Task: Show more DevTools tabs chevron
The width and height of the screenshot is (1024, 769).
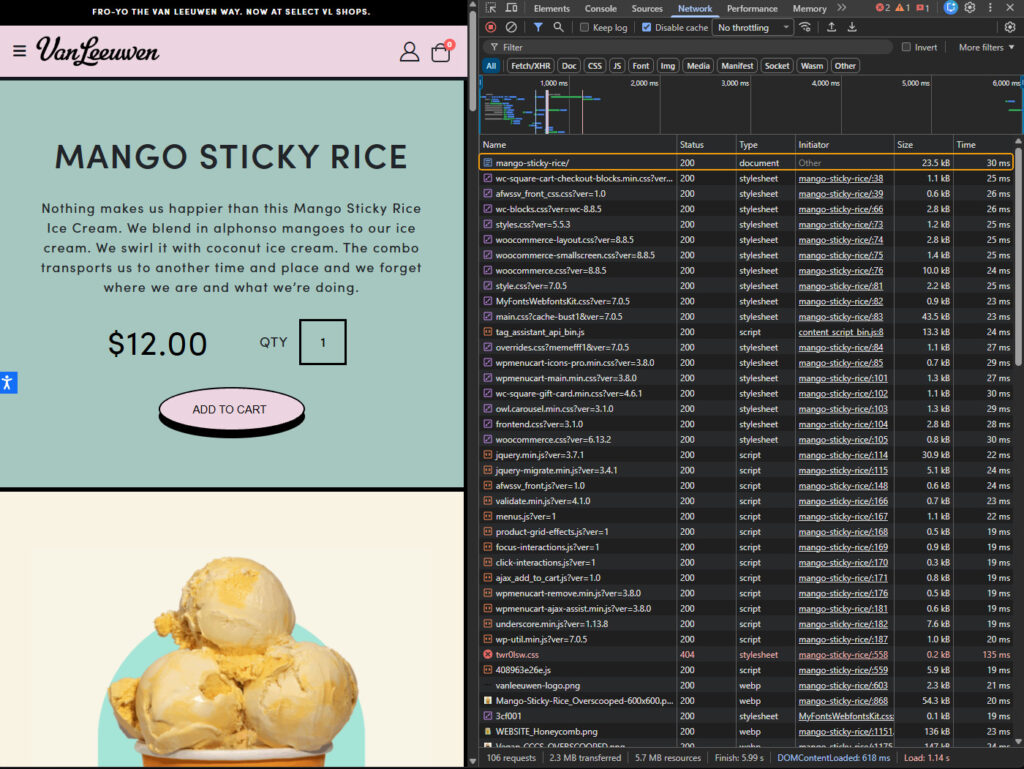Action: (x=842, y=8)
